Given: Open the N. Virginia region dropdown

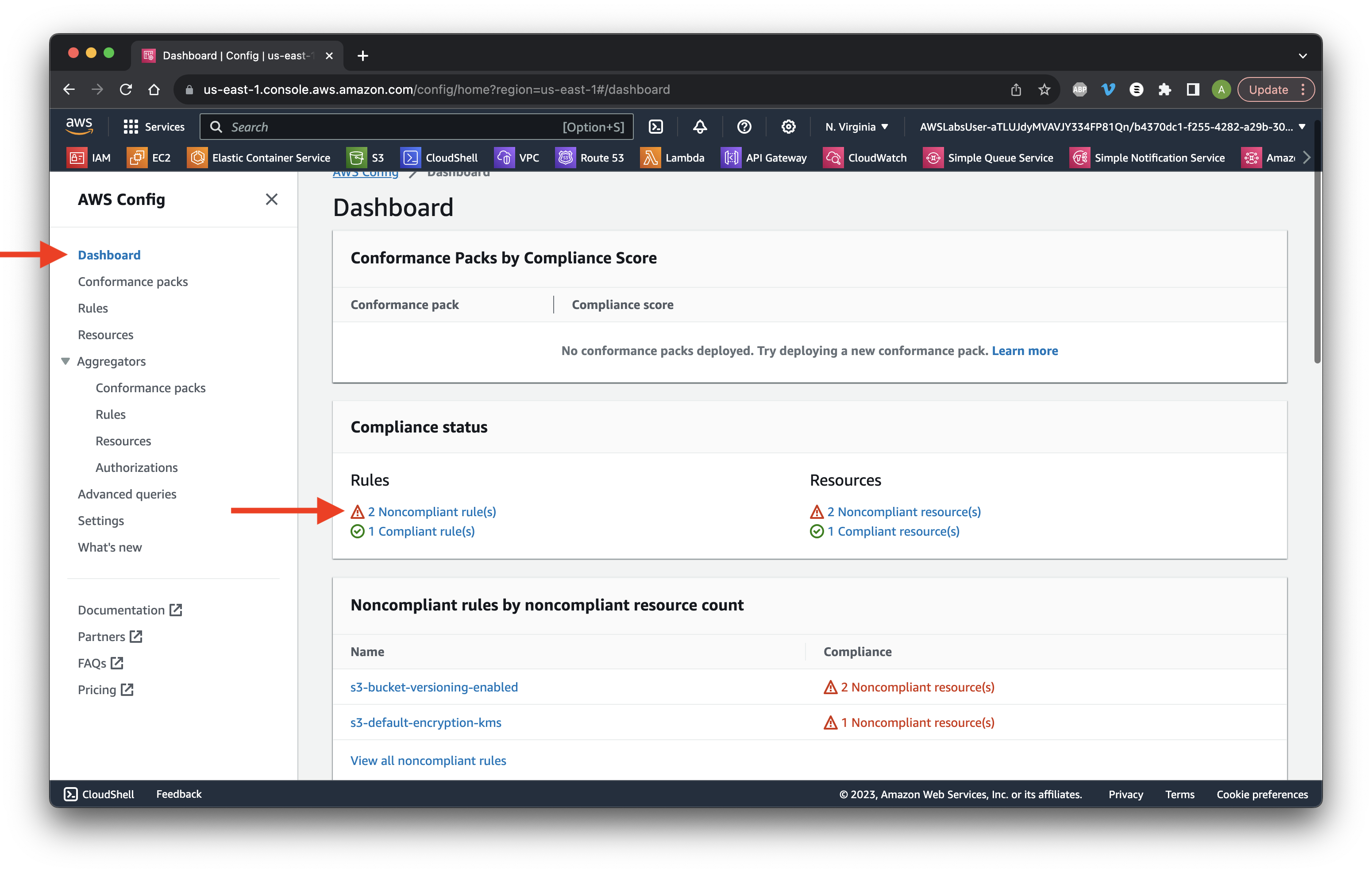Looking at the screenshot, I should (x=856, y=127).
